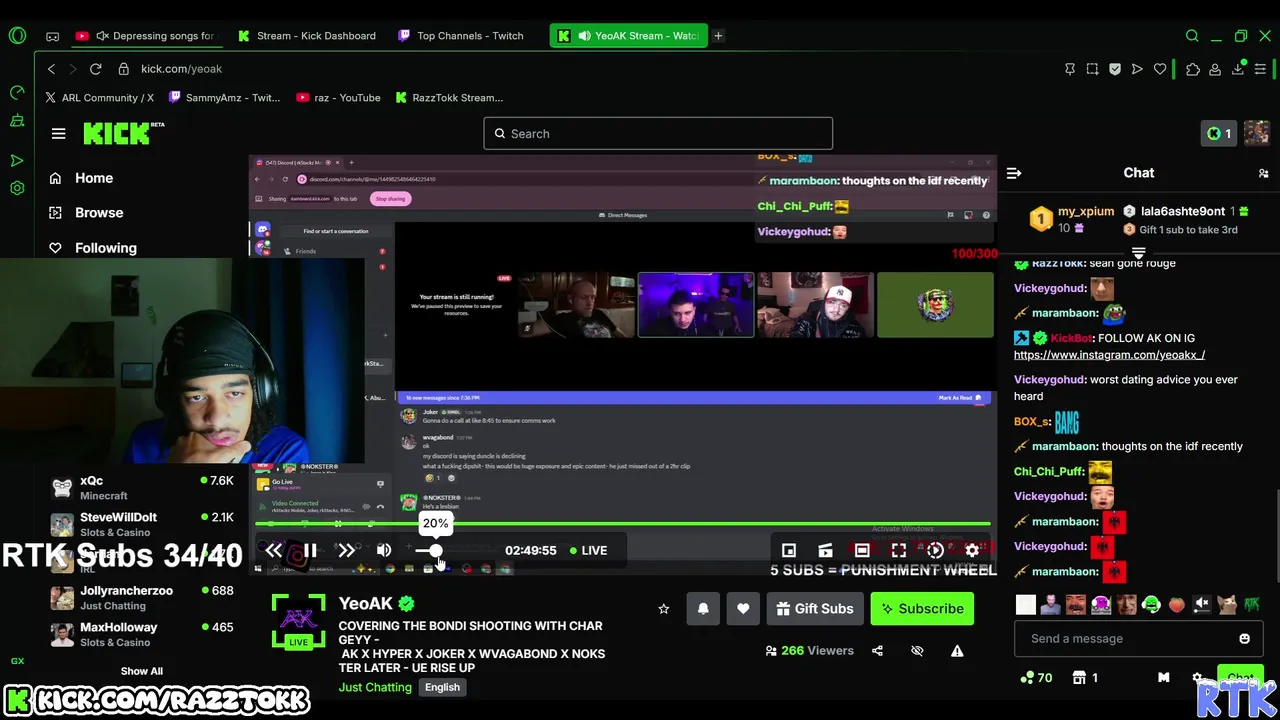Jump to LIVE in the player
Screen dimensions: 1280x720
point(588,550)
